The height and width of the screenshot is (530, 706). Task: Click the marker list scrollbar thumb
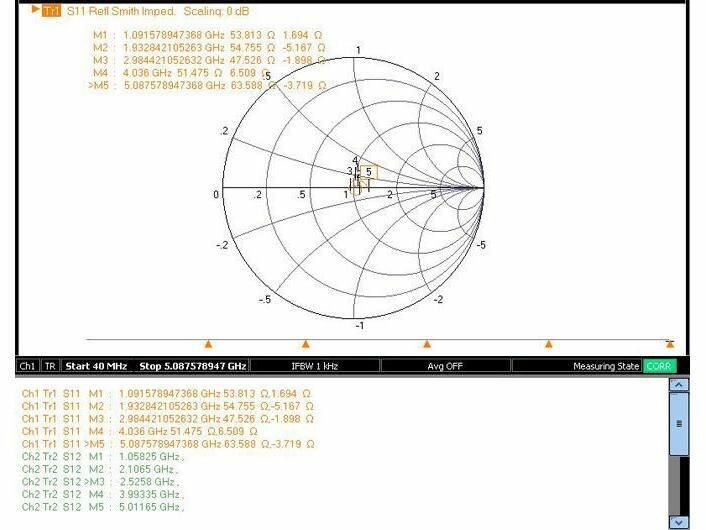(x=679, y=424)
